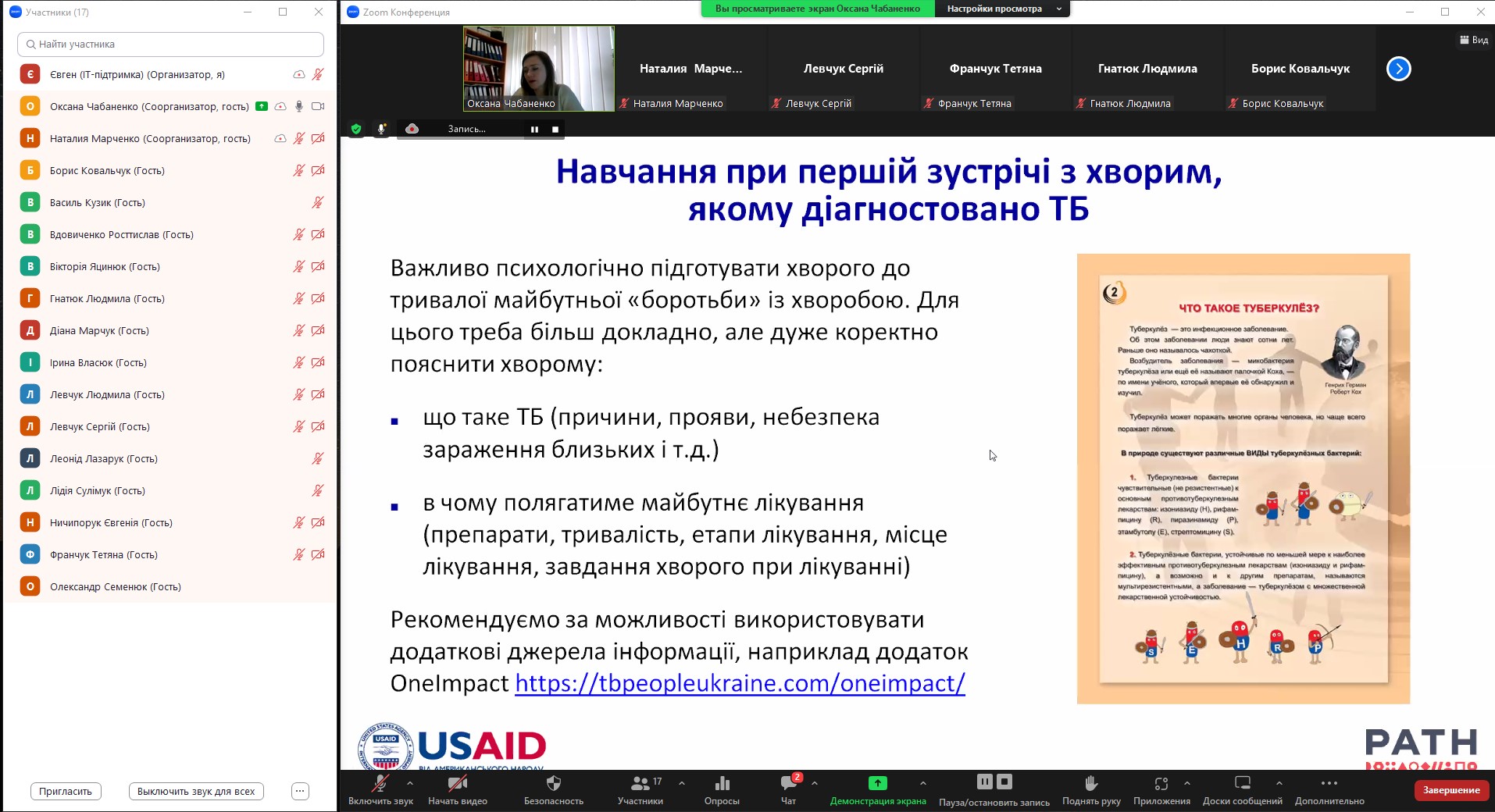This screenshot has height=812, width=1495.
Task: Open the tbpeopleukraine.com oneimpact link
Action: [740, 683]
